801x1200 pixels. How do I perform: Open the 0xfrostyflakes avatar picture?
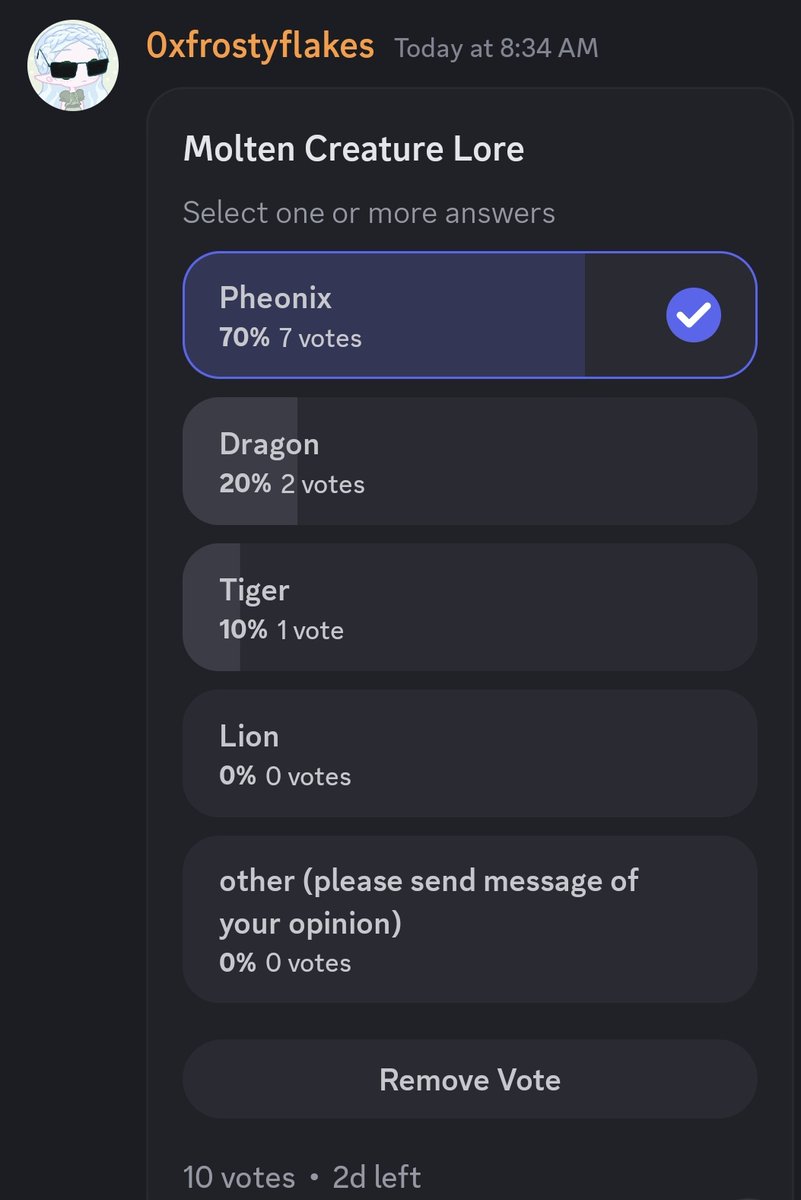point(72,64)
